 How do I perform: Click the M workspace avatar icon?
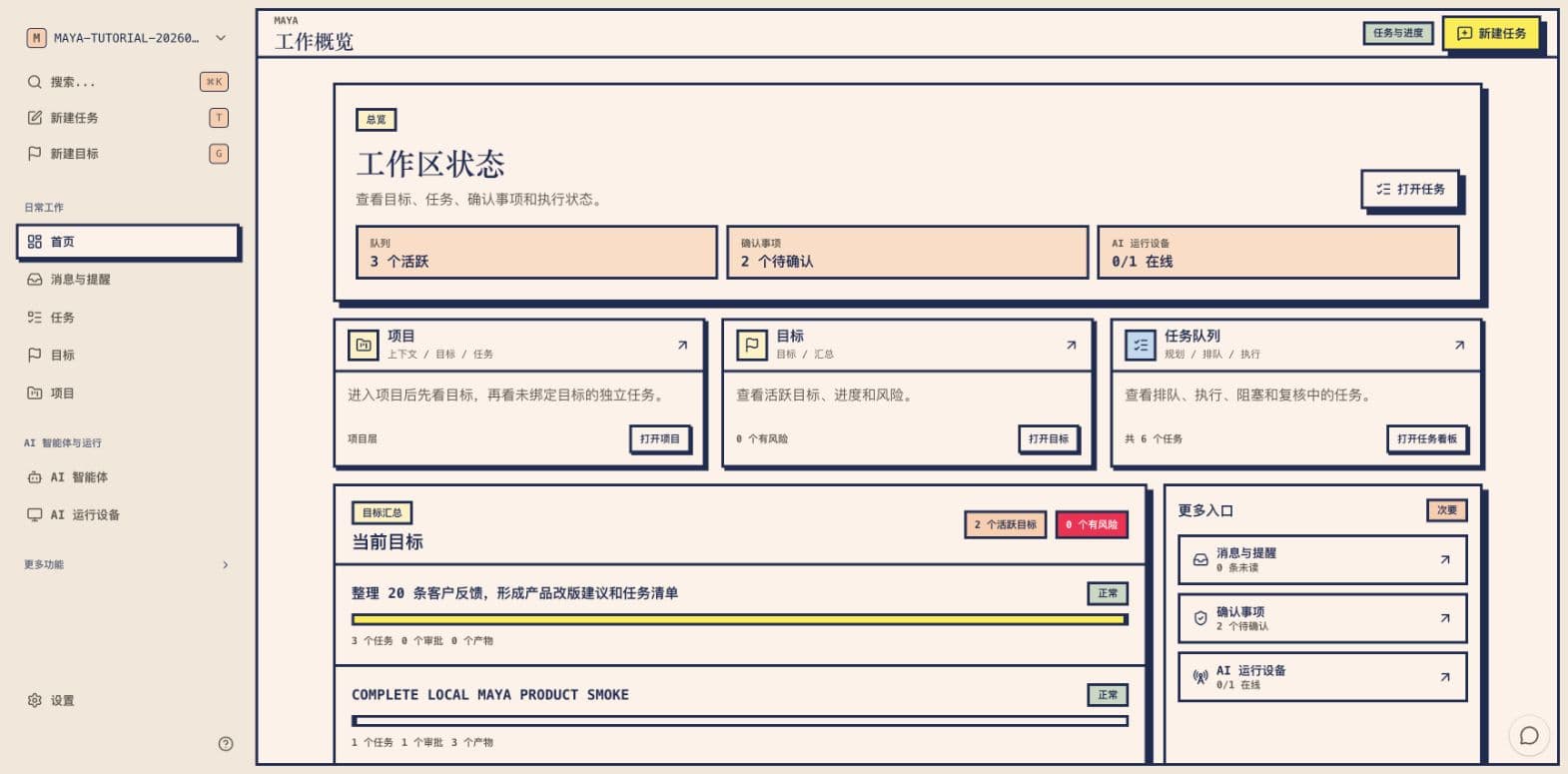coord(36,38)
